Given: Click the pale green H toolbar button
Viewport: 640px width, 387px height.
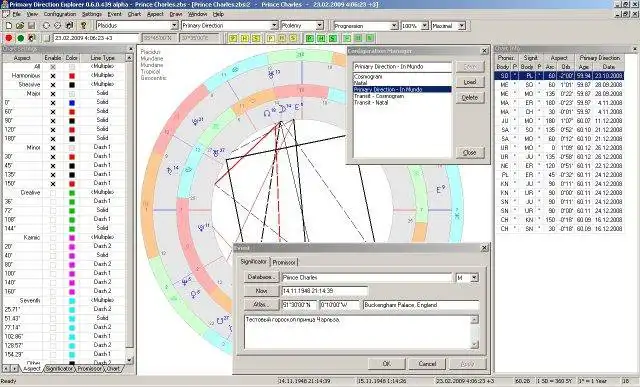Looking at the screenshot, I should click(x=358, y=38).
